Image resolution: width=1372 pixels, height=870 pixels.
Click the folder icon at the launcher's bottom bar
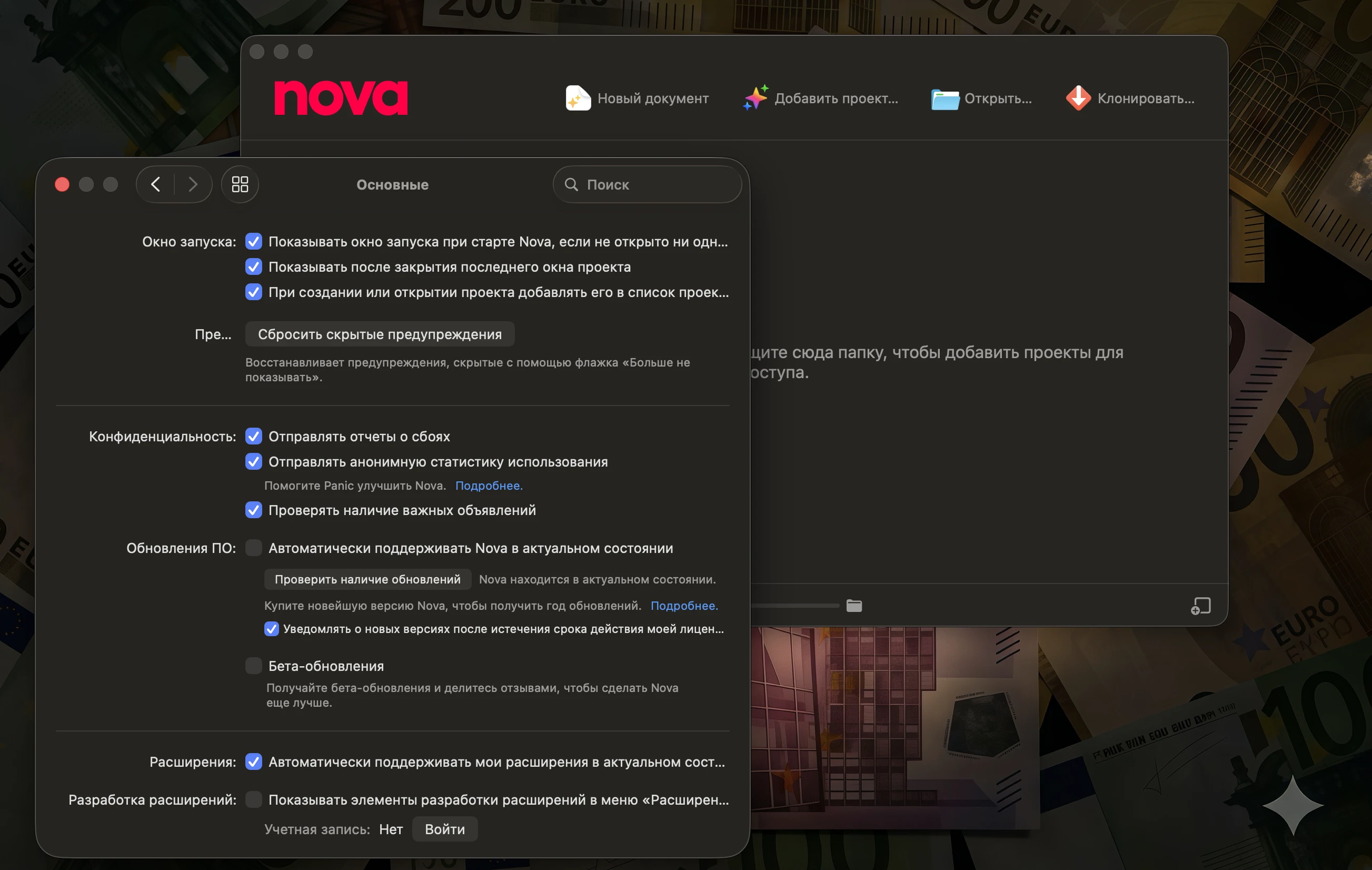(x=854, y=606)
